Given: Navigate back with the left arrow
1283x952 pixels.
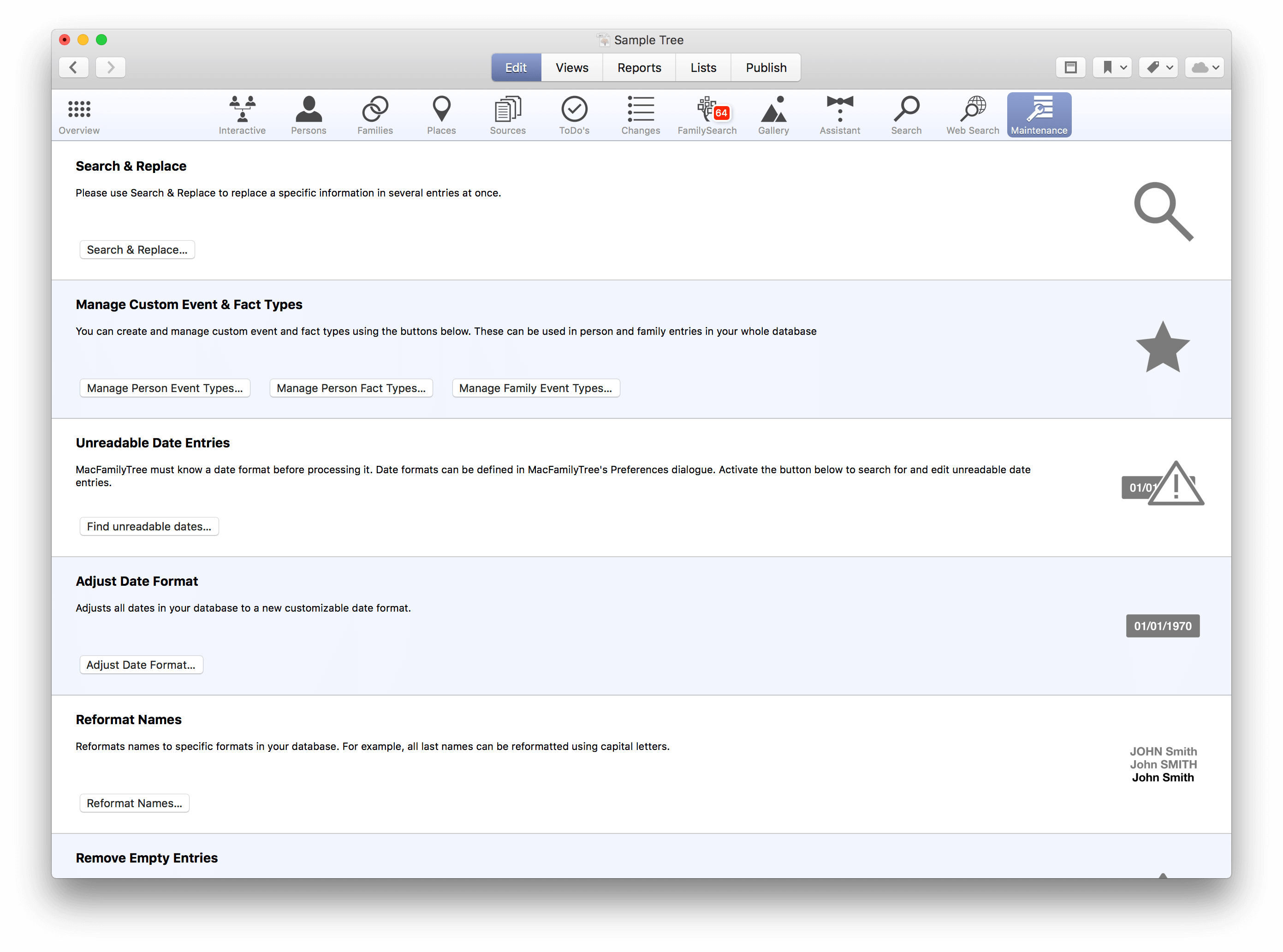Looking at the screenshot, I should pos(74,67).
